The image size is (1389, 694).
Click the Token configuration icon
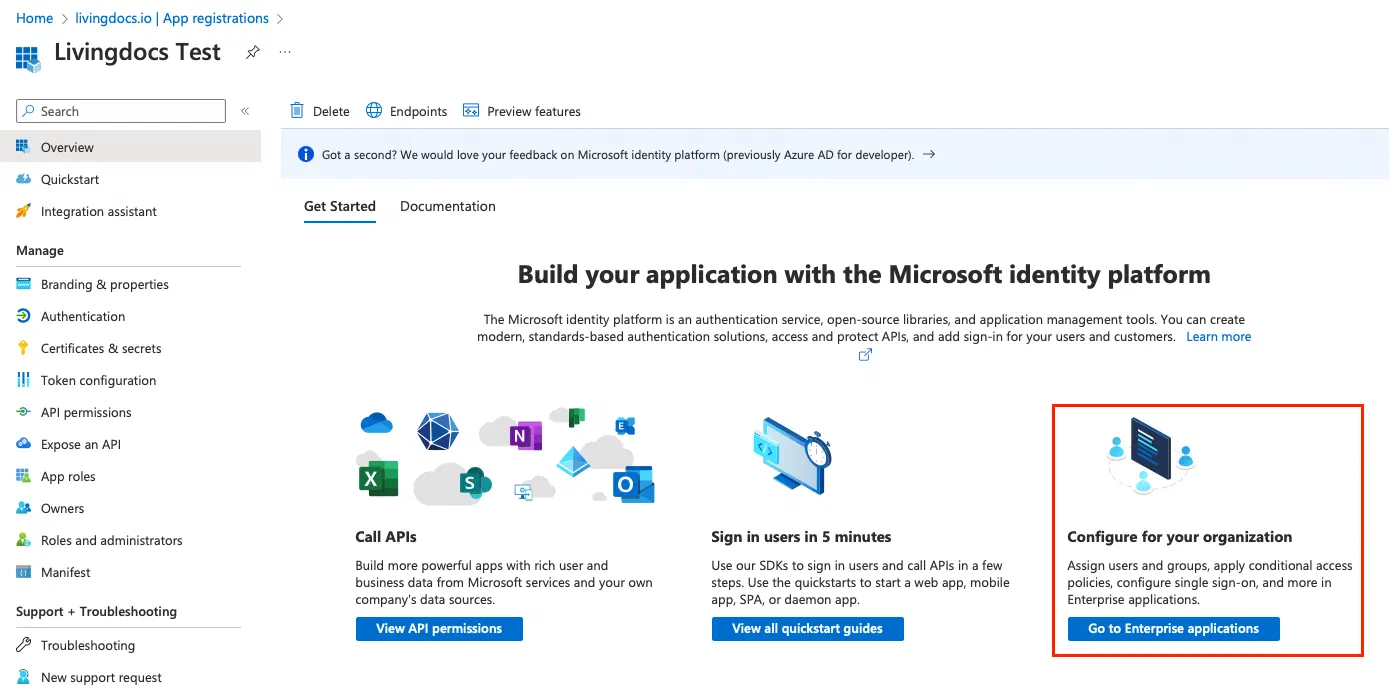pos(23,380)
